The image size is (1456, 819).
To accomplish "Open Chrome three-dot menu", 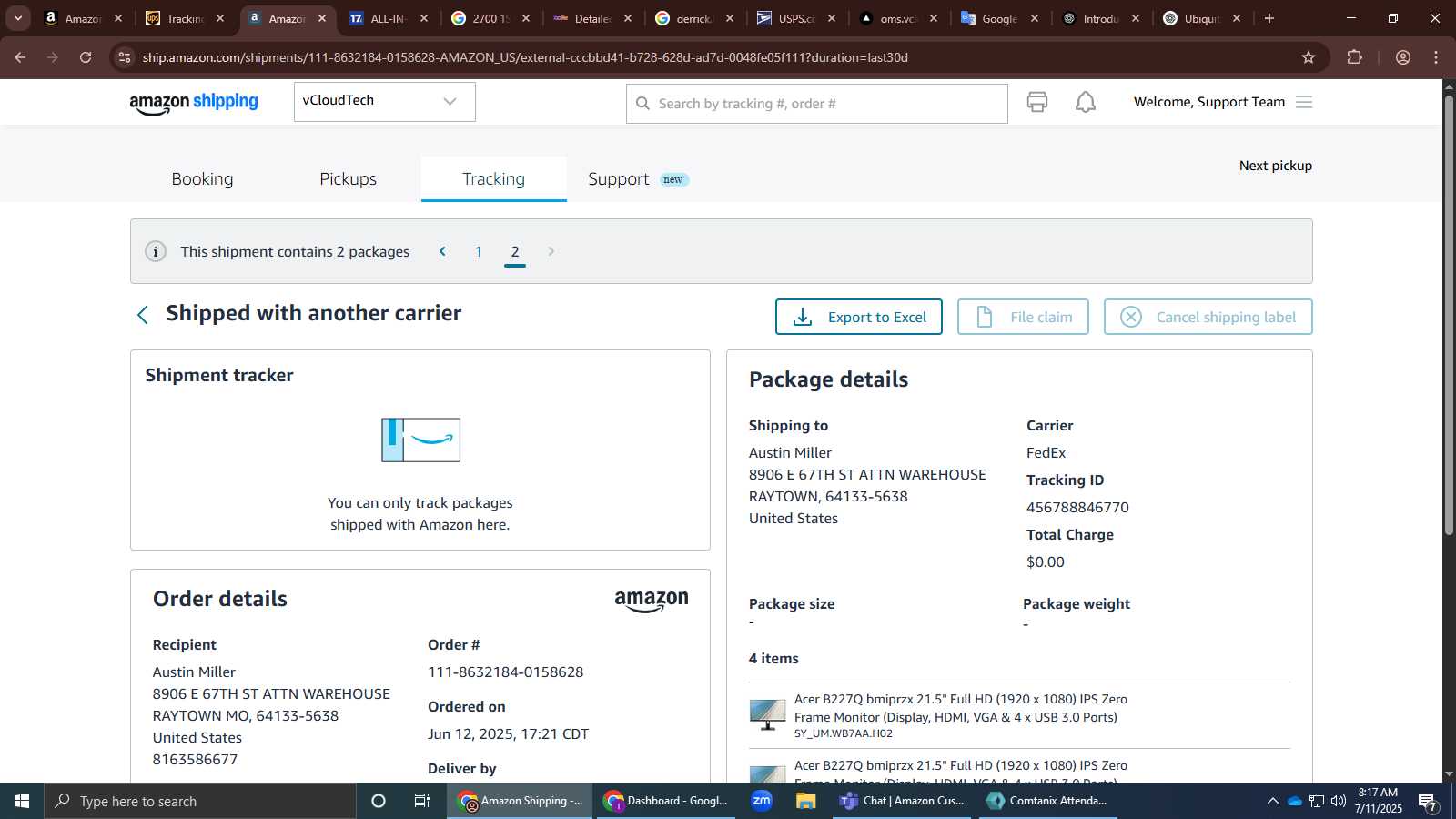I will [x=1436, y=57].
